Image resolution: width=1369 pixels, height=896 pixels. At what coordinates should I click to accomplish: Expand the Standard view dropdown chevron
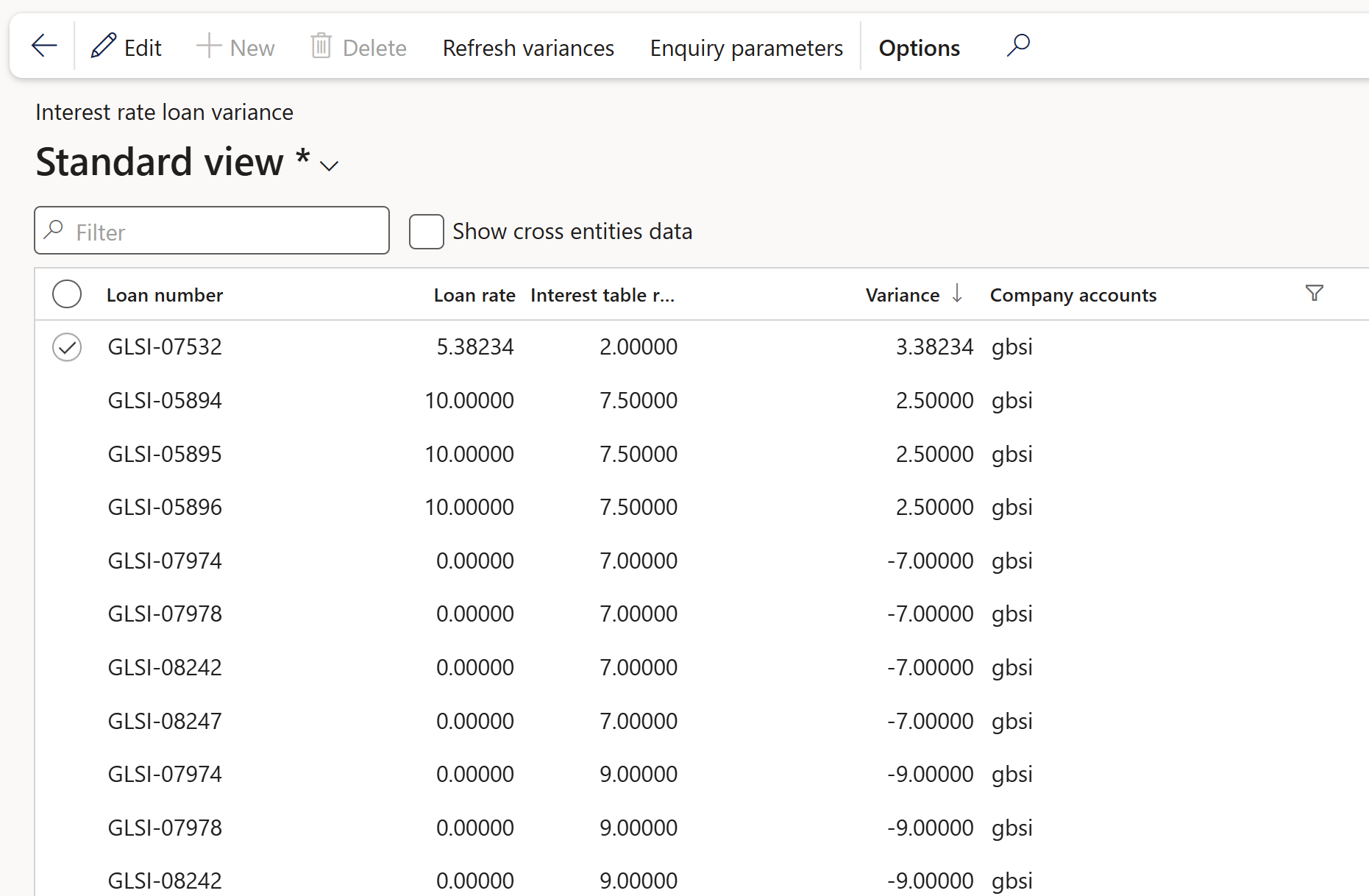329,166
